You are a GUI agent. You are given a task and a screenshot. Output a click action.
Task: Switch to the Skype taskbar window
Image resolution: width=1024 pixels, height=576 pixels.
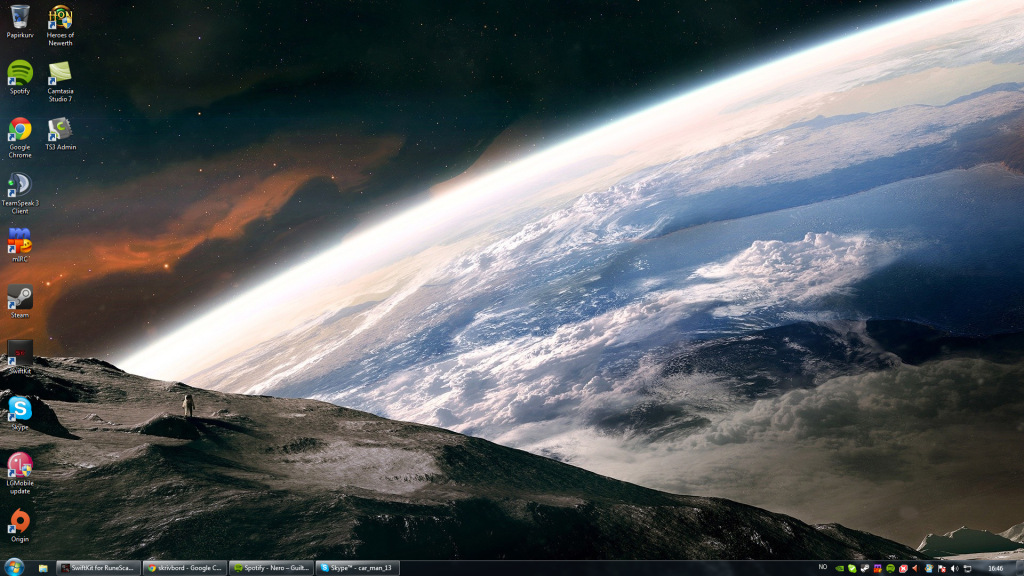pyautogui.click(x=357, y=568)
